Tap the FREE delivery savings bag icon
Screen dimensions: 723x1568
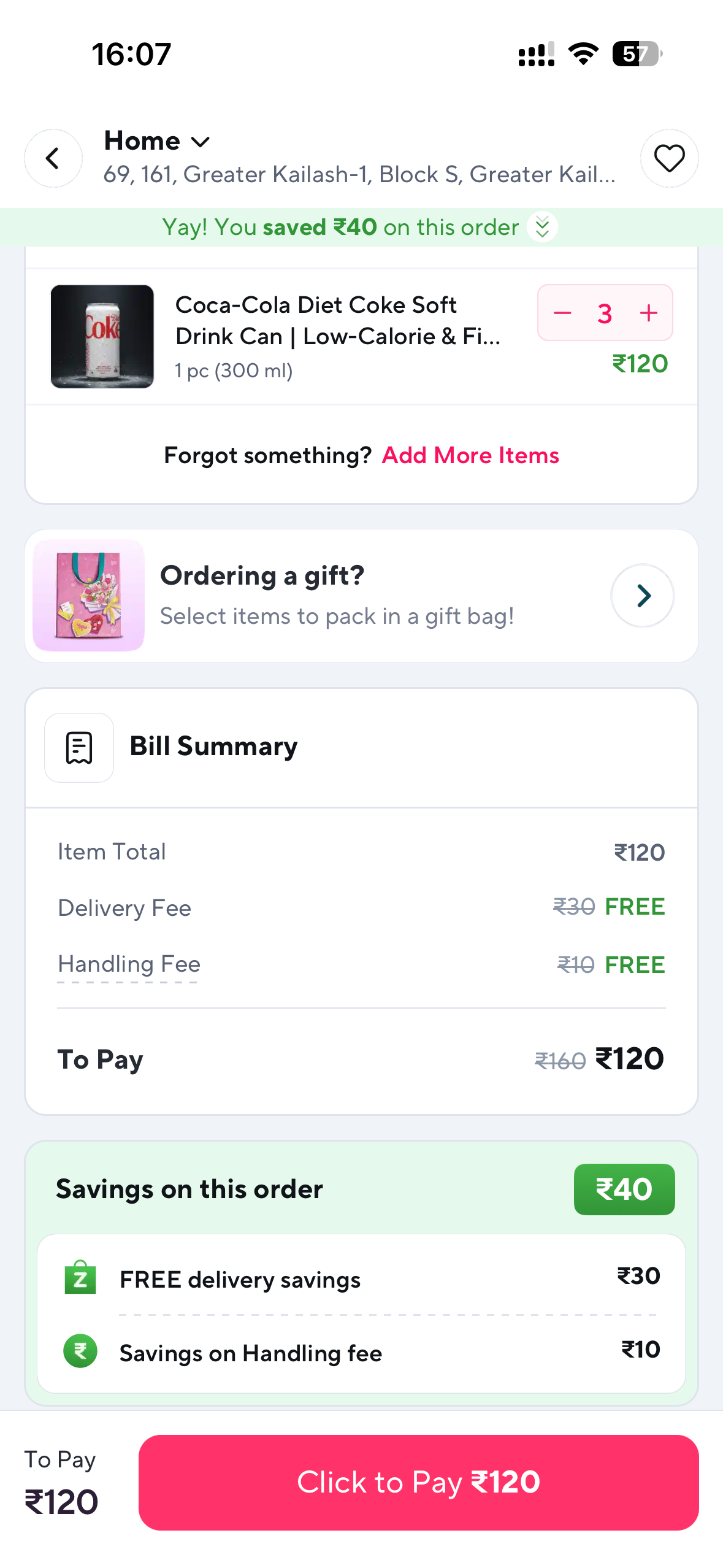click(80, 1278)
